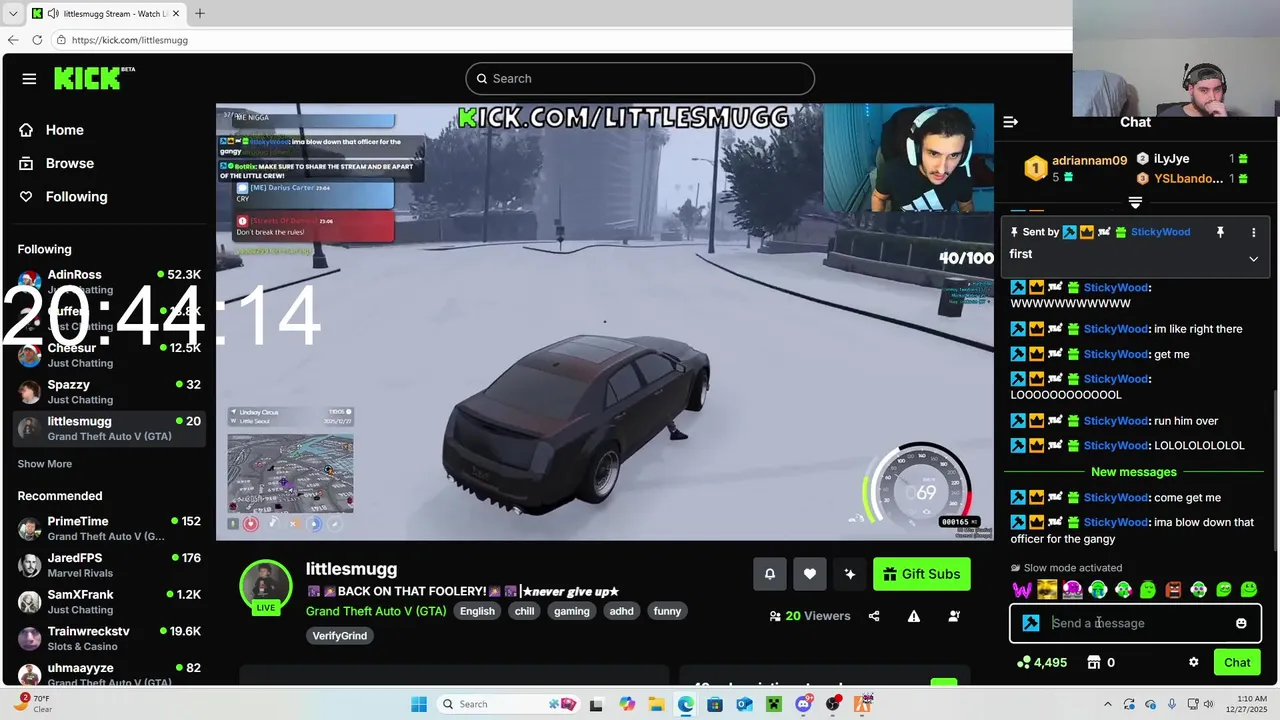The width and height of the screenshot is (1280, 720).
Task: Open the emoji picker in chat input
Action: coord(1241,623)
